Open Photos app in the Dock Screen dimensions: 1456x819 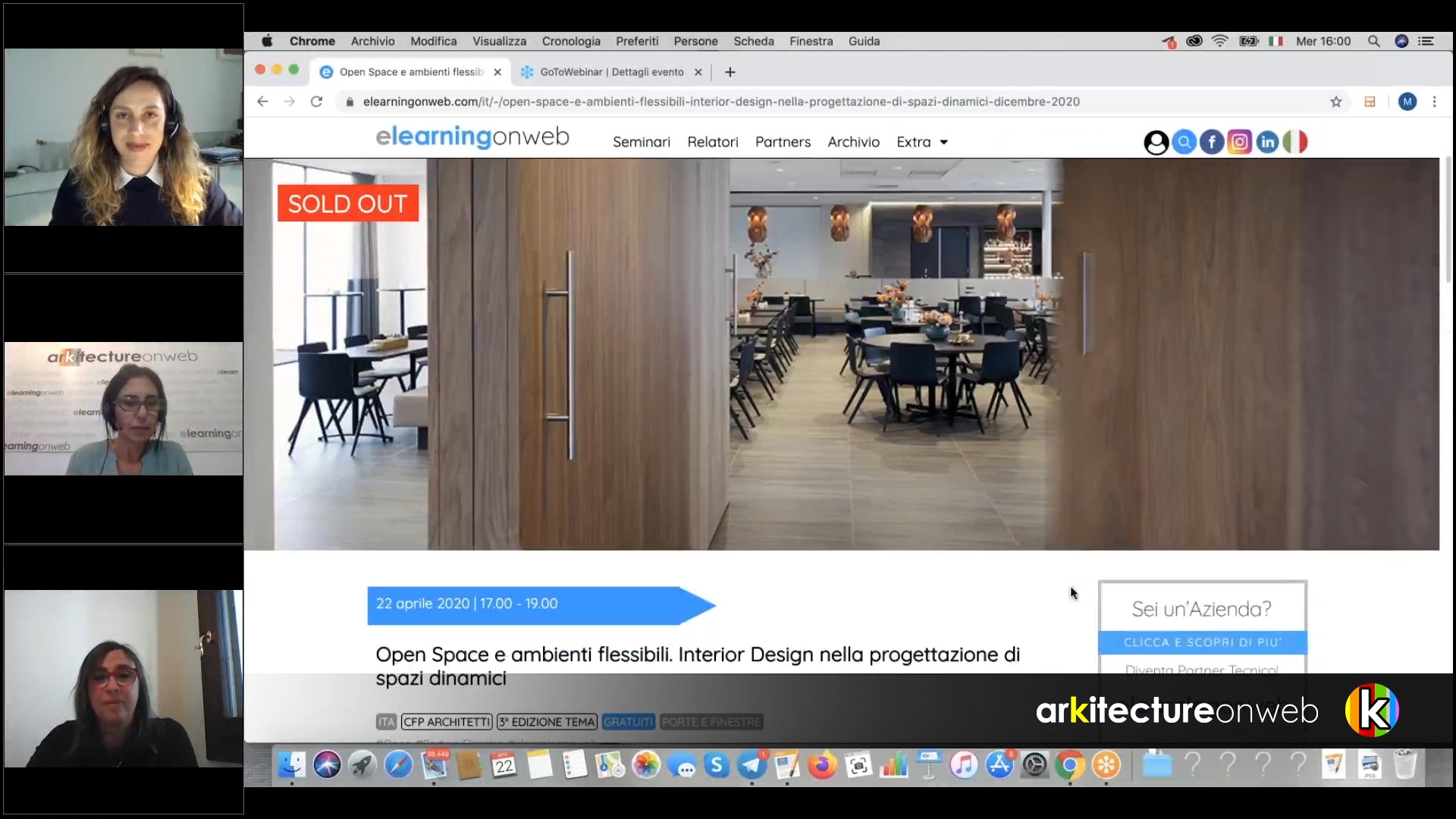(x=646, y=765)
